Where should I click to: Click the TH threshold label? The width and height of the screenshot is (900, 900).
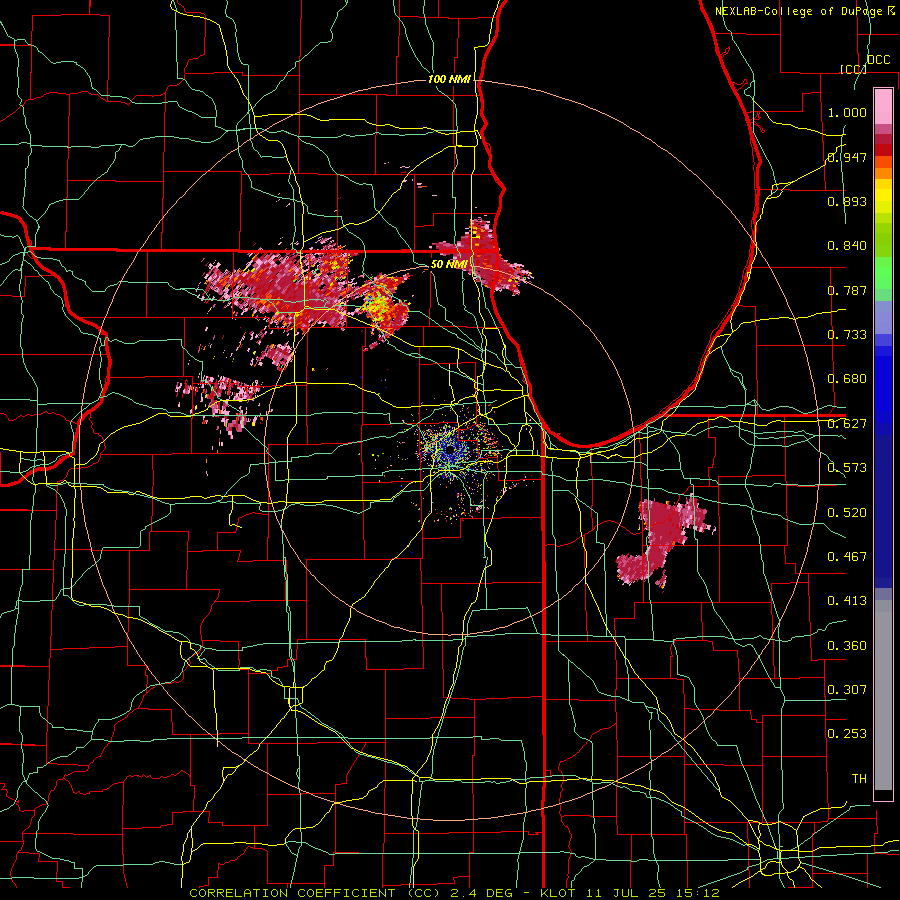coord(859,779)
